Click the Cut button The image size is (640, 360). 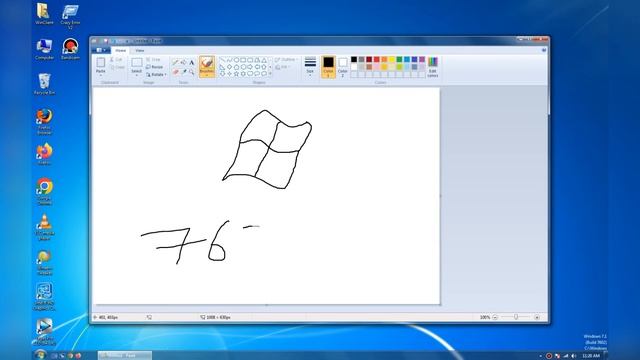[x=116, y=60]
